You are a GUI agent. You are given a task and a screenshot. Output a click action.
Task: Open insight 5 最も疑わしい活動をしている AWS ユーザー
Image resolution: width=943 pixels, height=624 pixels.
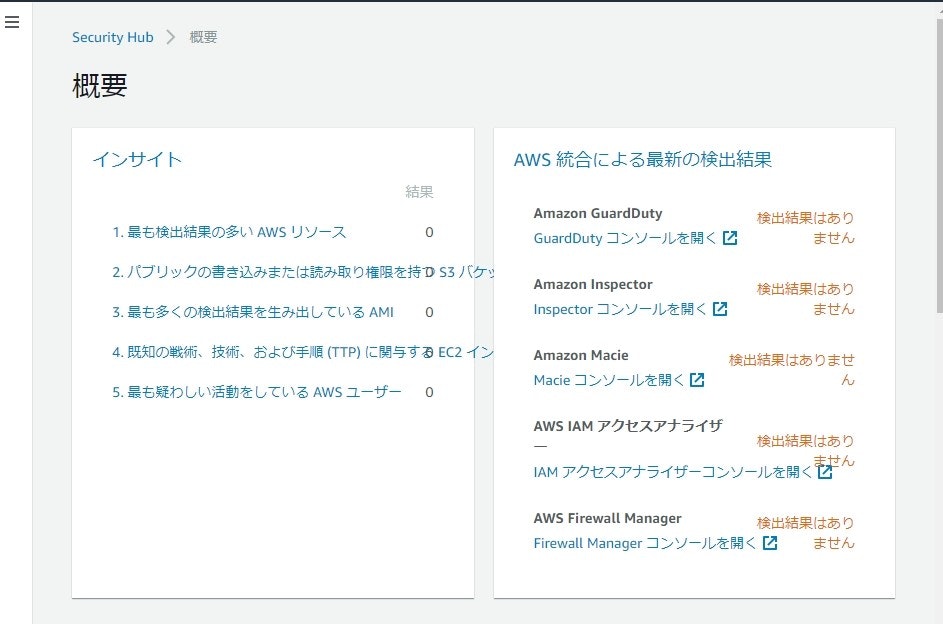point(257,392)
